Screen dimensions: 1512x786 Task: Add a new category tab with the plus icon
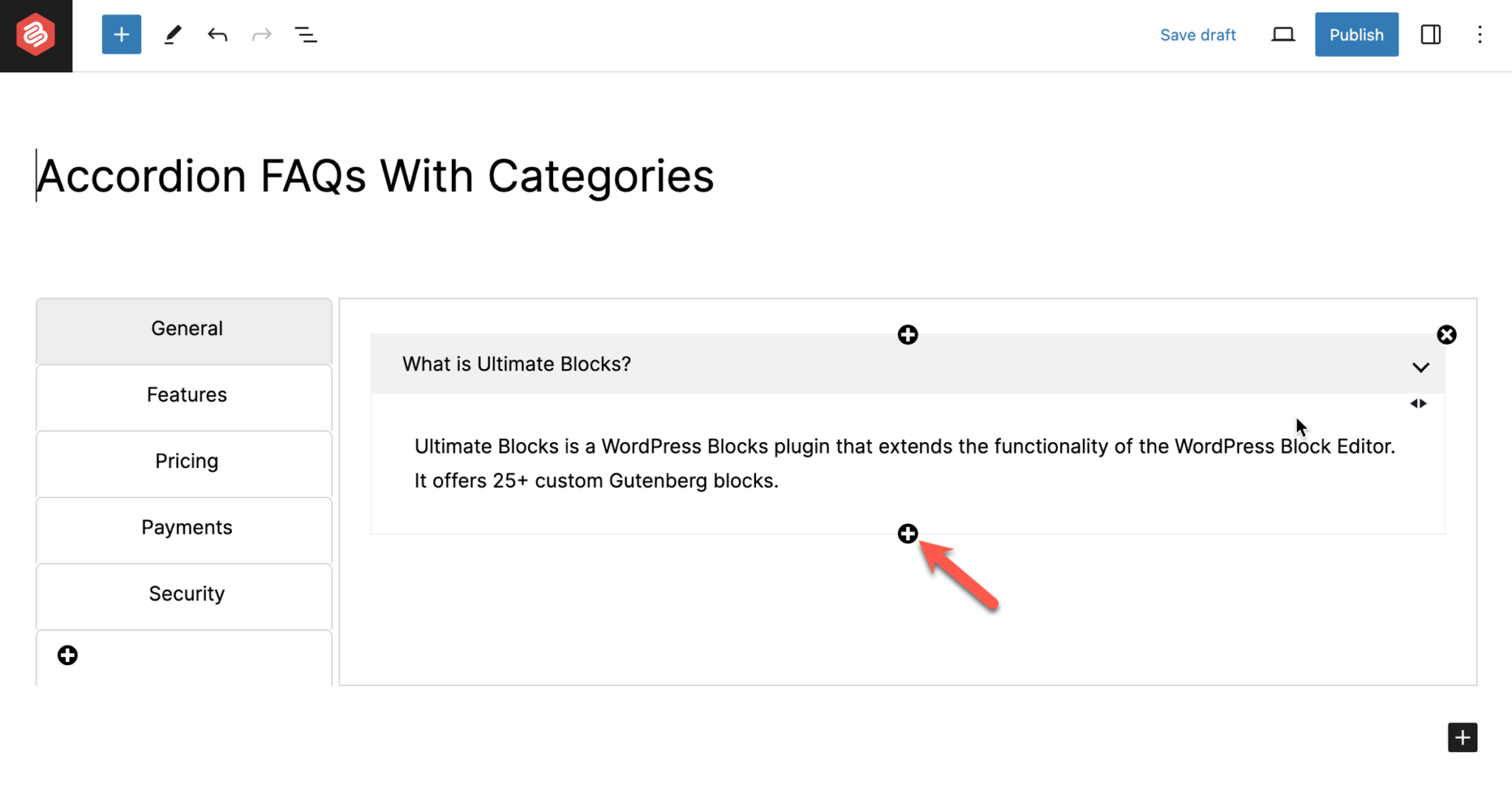click(x=67, y=655)
